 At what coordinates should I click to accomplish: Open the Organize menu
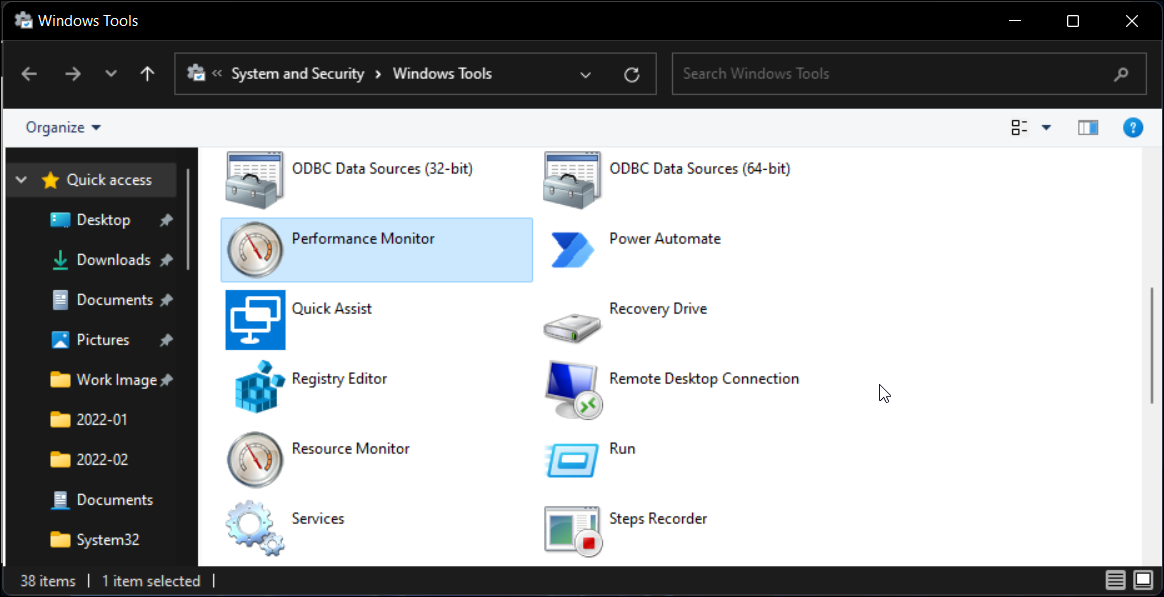click(62, 127)
